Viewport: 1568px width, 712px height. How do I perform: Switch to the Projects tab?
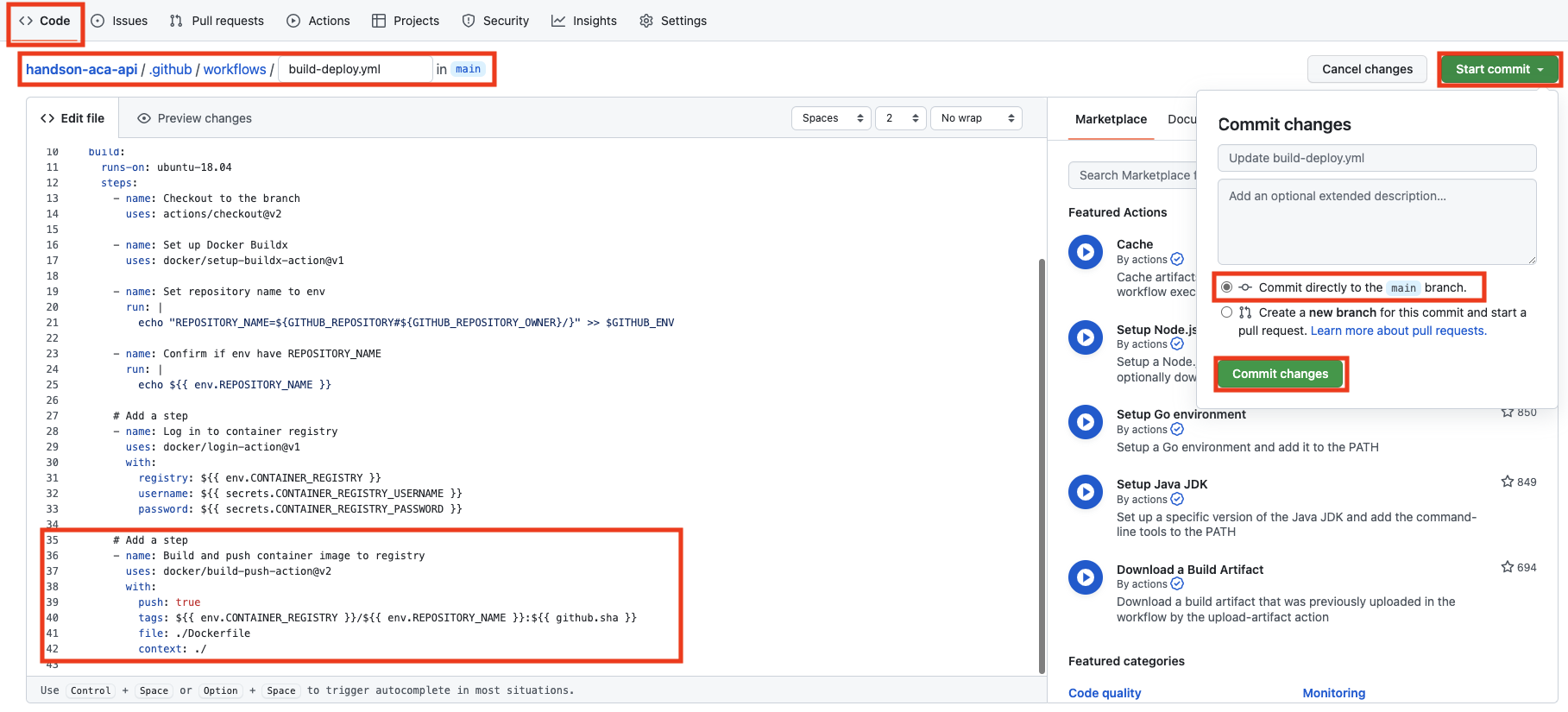coord(406,21)
